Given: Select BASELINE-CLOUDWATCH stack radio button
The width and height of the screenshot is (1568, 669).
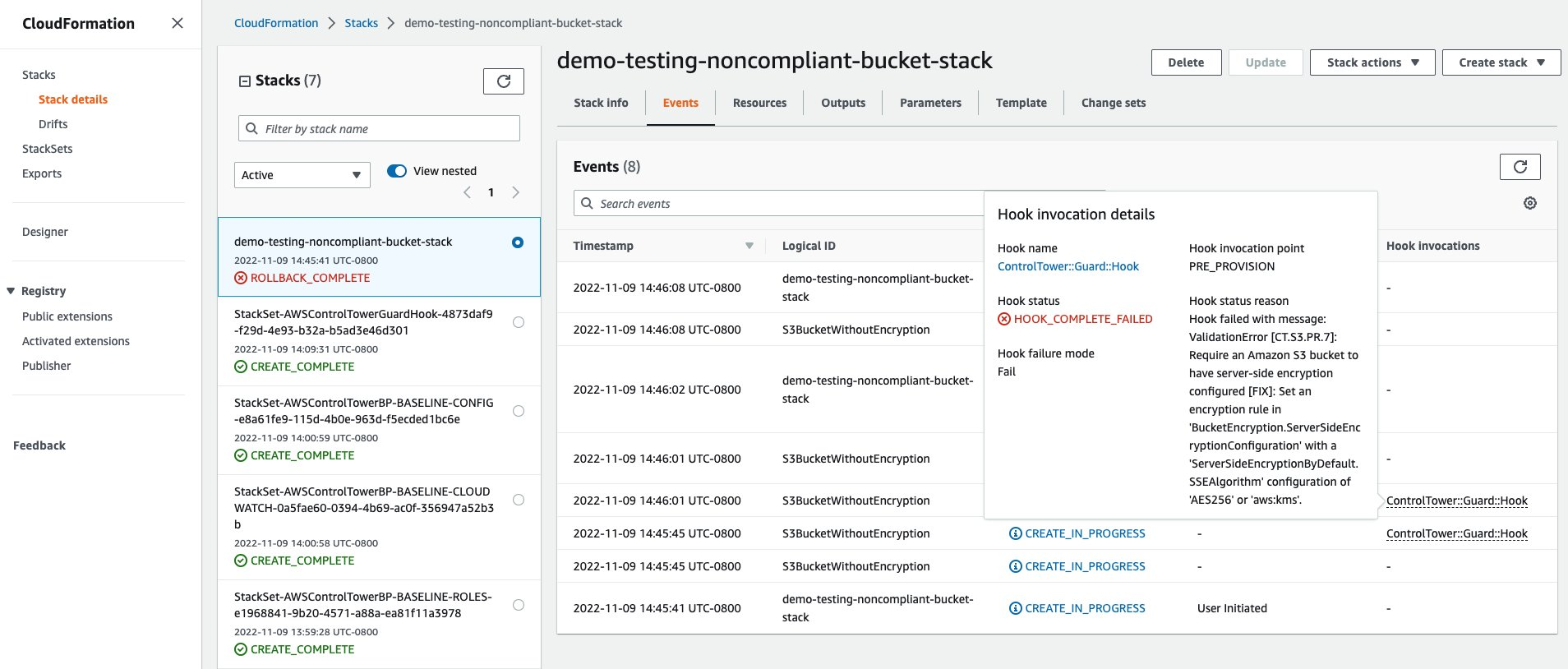Looking at the screenshot, I should point(519,500).
